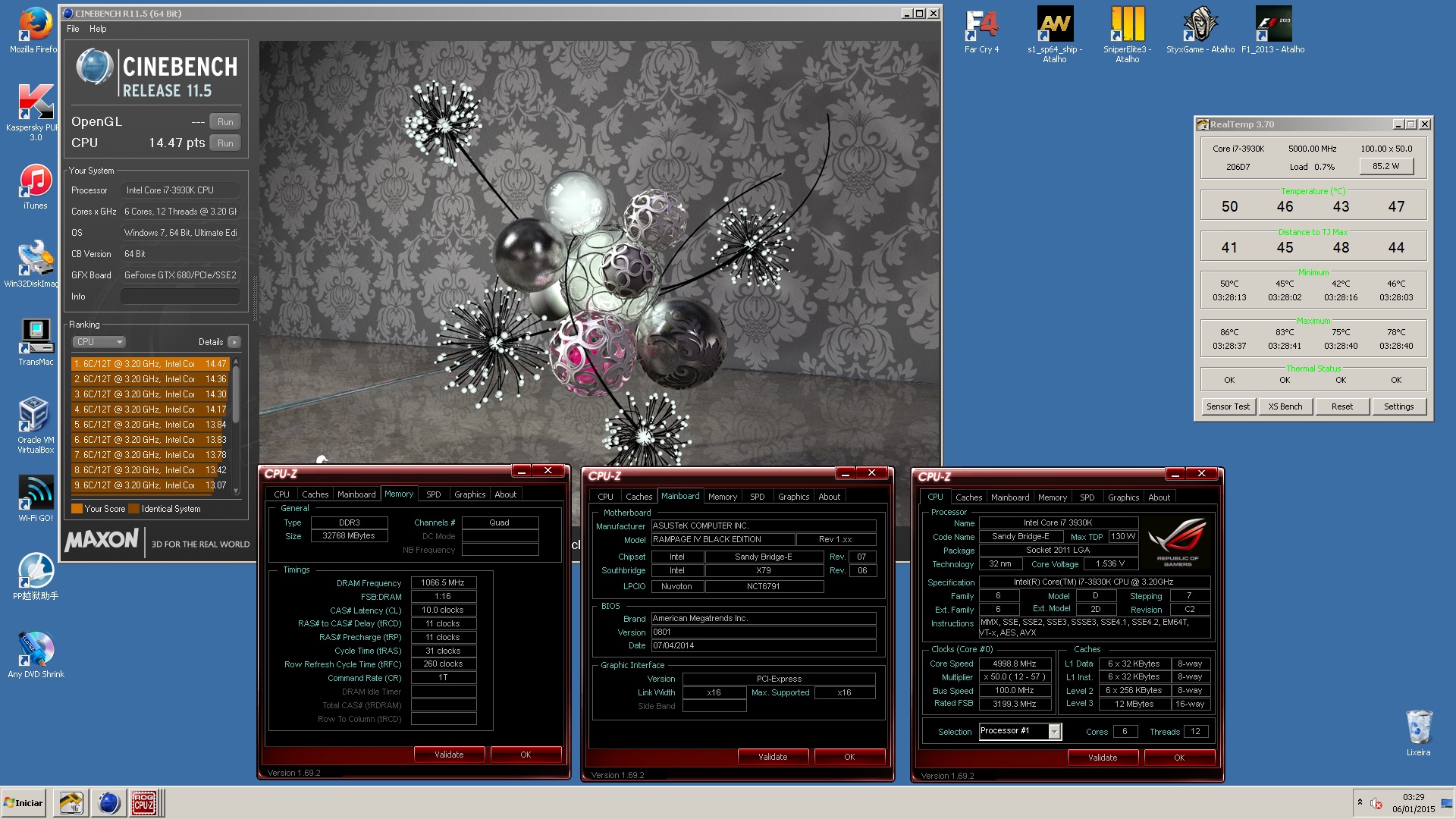Click the ROG CPU-Z taskbar icon
1456x819 pixels.
coord(144,803)
